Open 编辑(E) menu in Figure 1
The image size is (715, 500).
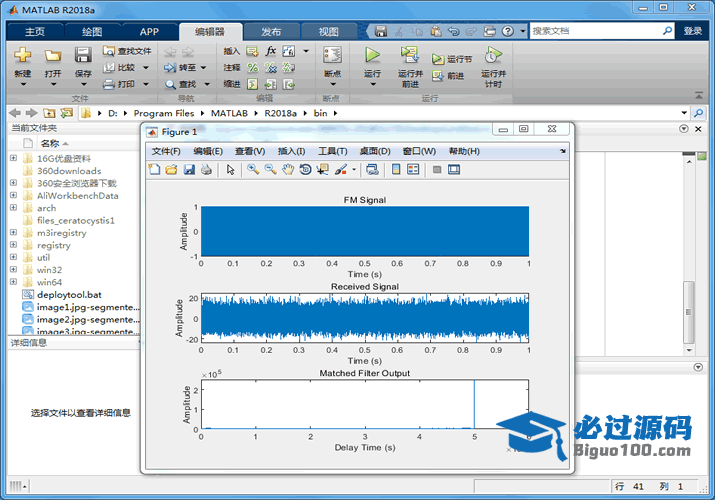pos(208,151)
